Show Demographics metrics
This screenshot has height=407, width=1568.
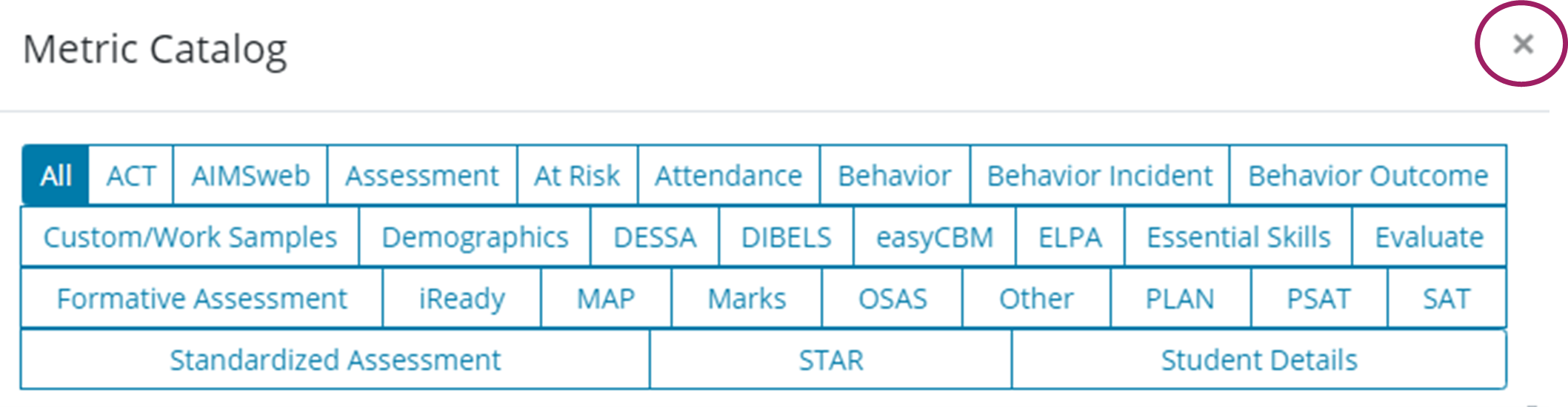[x=475, y=237]
